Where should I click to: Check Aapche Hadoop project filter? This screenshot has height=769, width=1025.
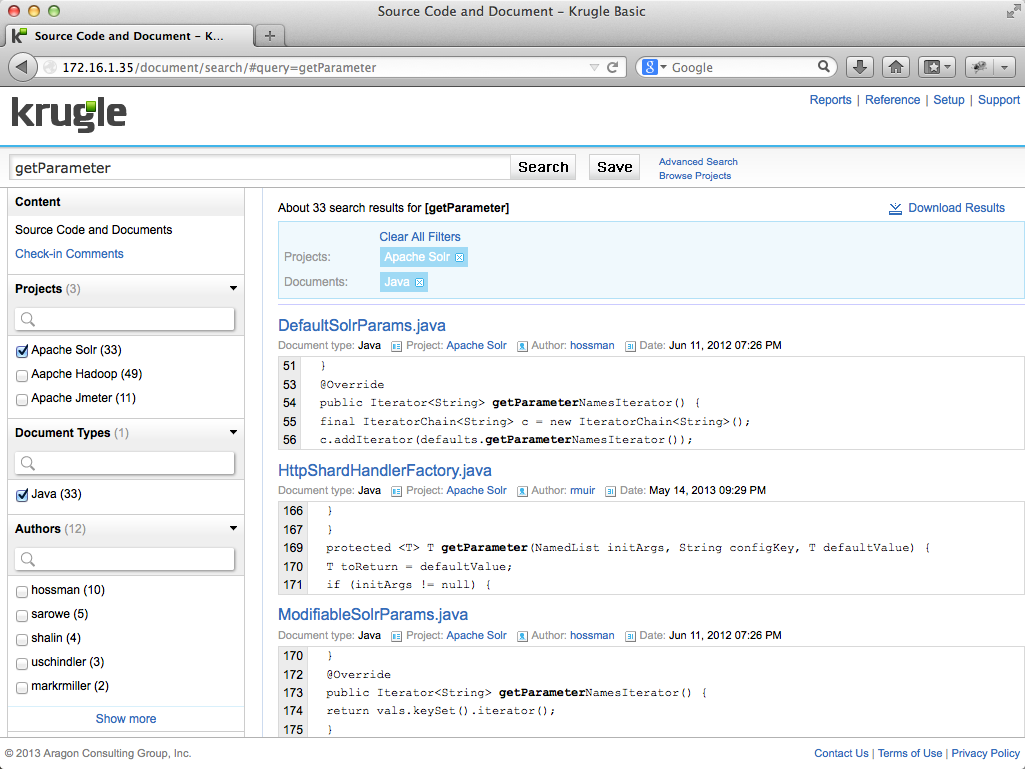pos(22,375)
